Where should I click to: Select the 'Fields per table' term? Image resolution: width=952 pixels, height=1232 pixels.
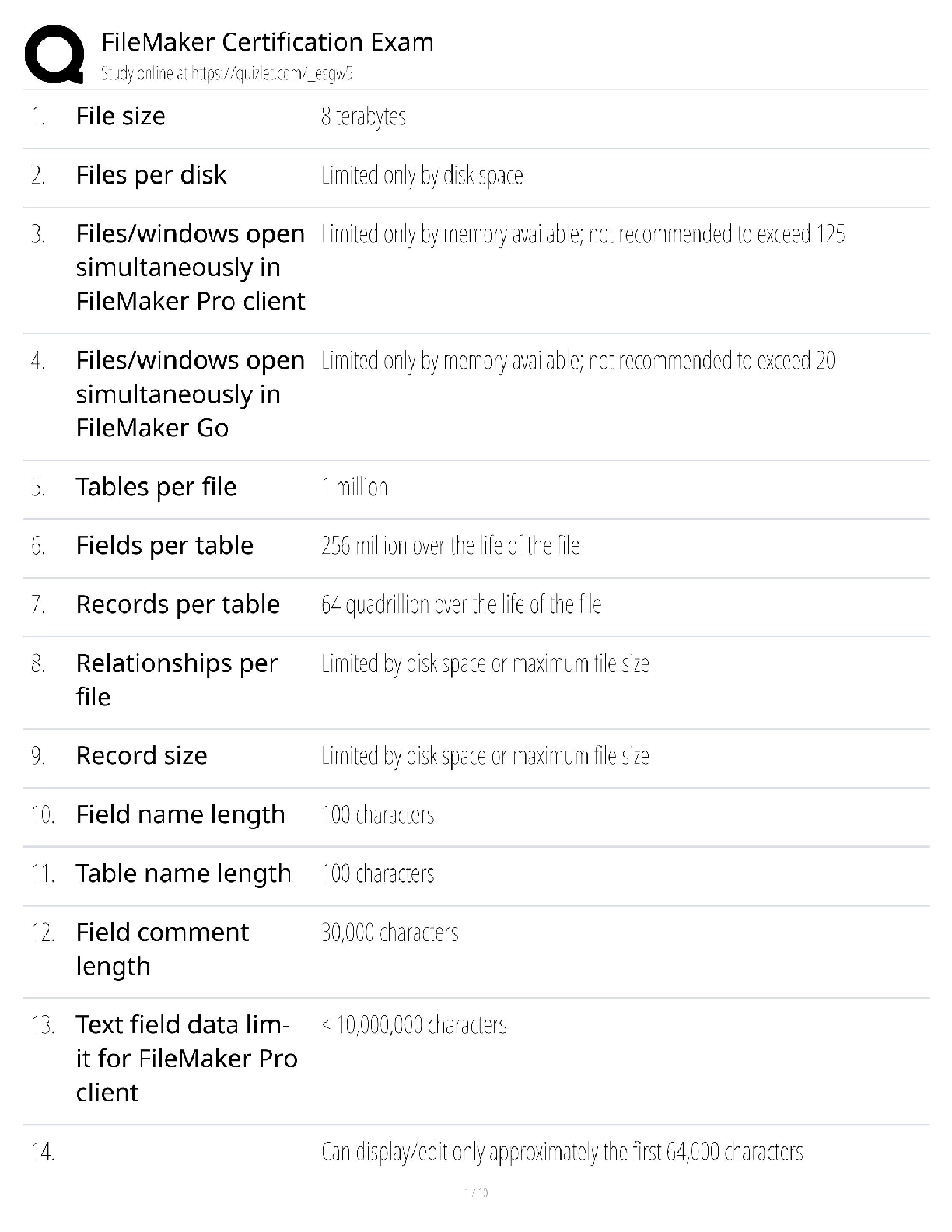click(x=164, y=546)
